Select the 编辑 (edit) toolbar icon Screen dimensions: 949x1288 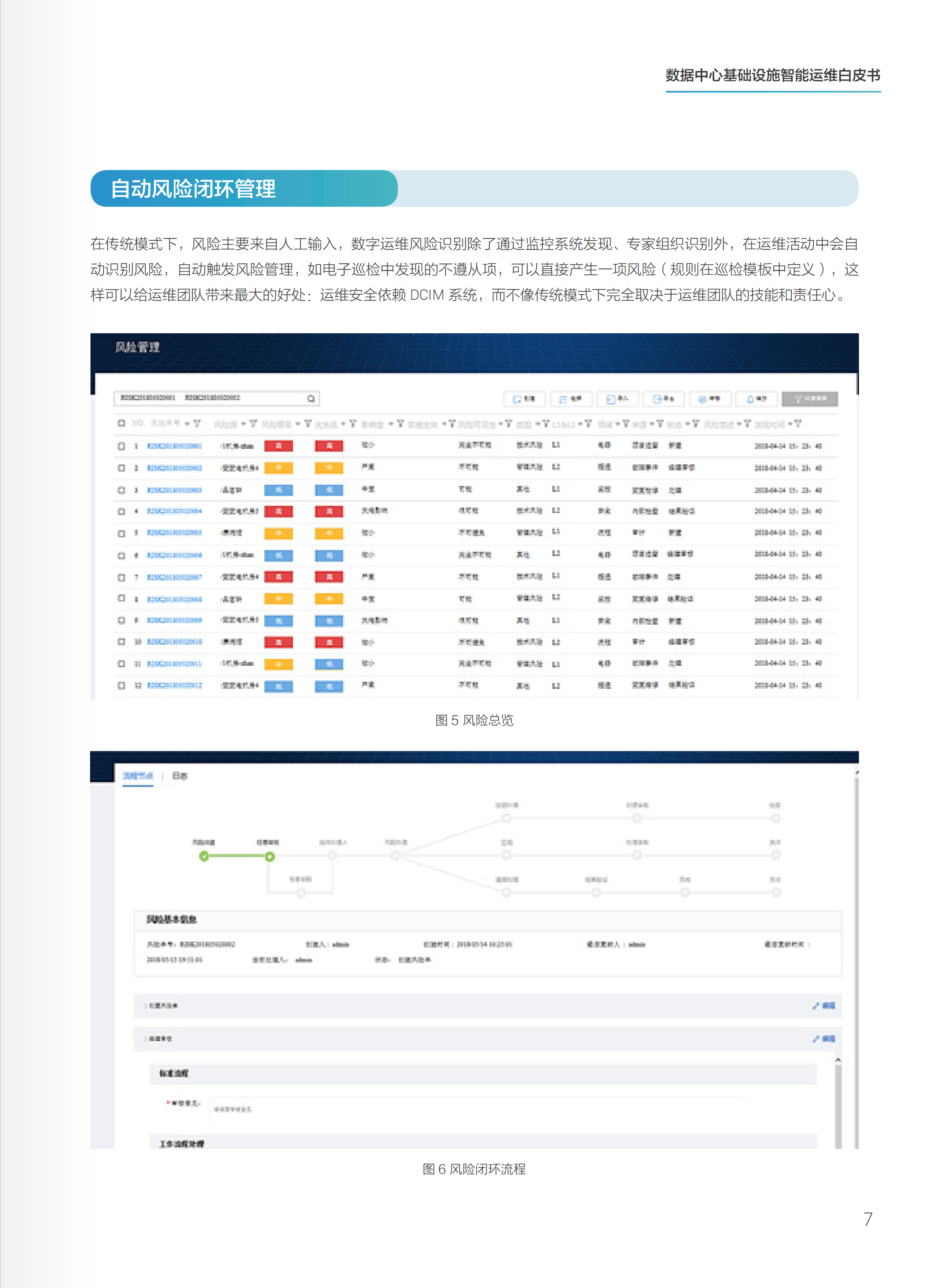pyautogui.click(x=572, y=399)
